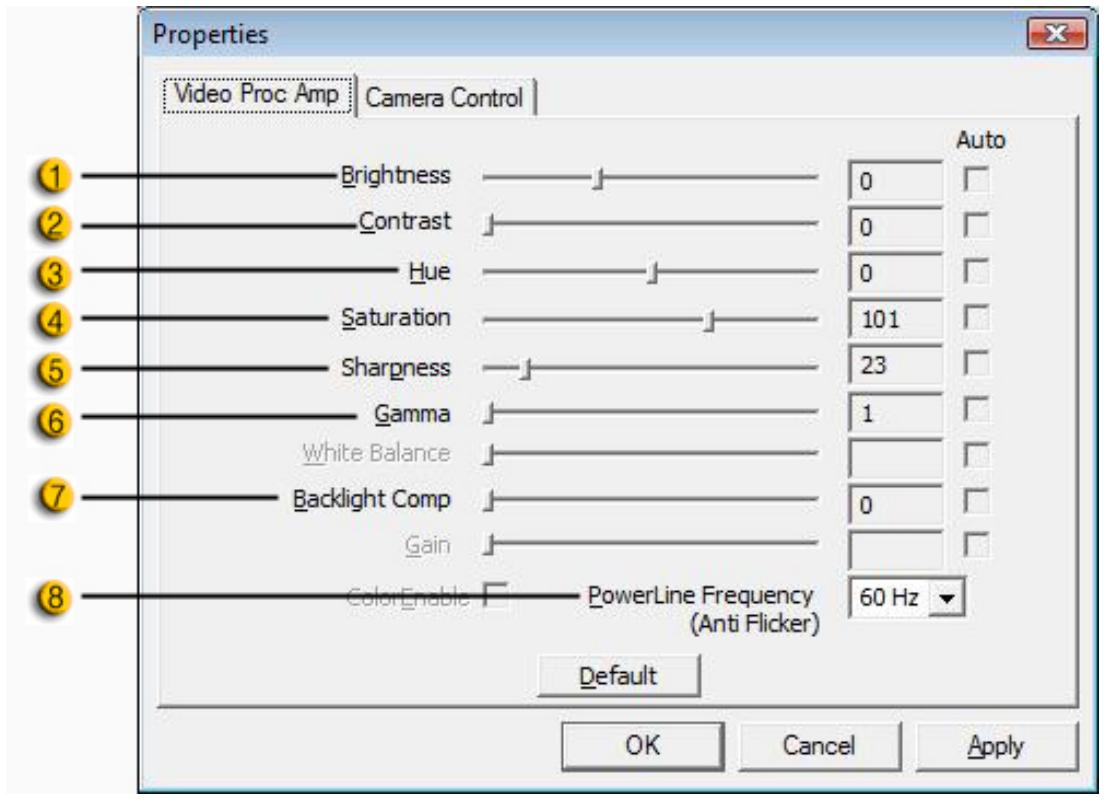
Task: Click the Apply button
Action: [996, 745]
